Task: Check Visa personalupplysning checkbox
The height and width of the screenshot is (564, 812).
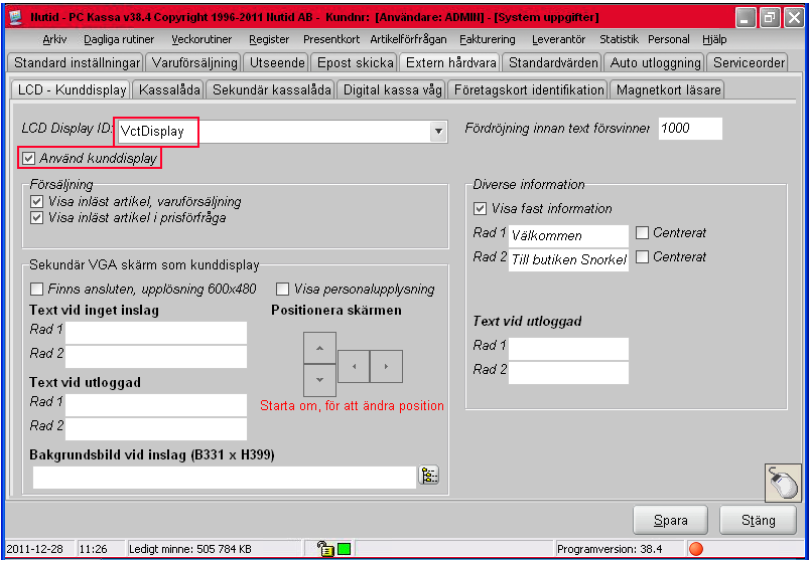Action: tap(283, 290)
